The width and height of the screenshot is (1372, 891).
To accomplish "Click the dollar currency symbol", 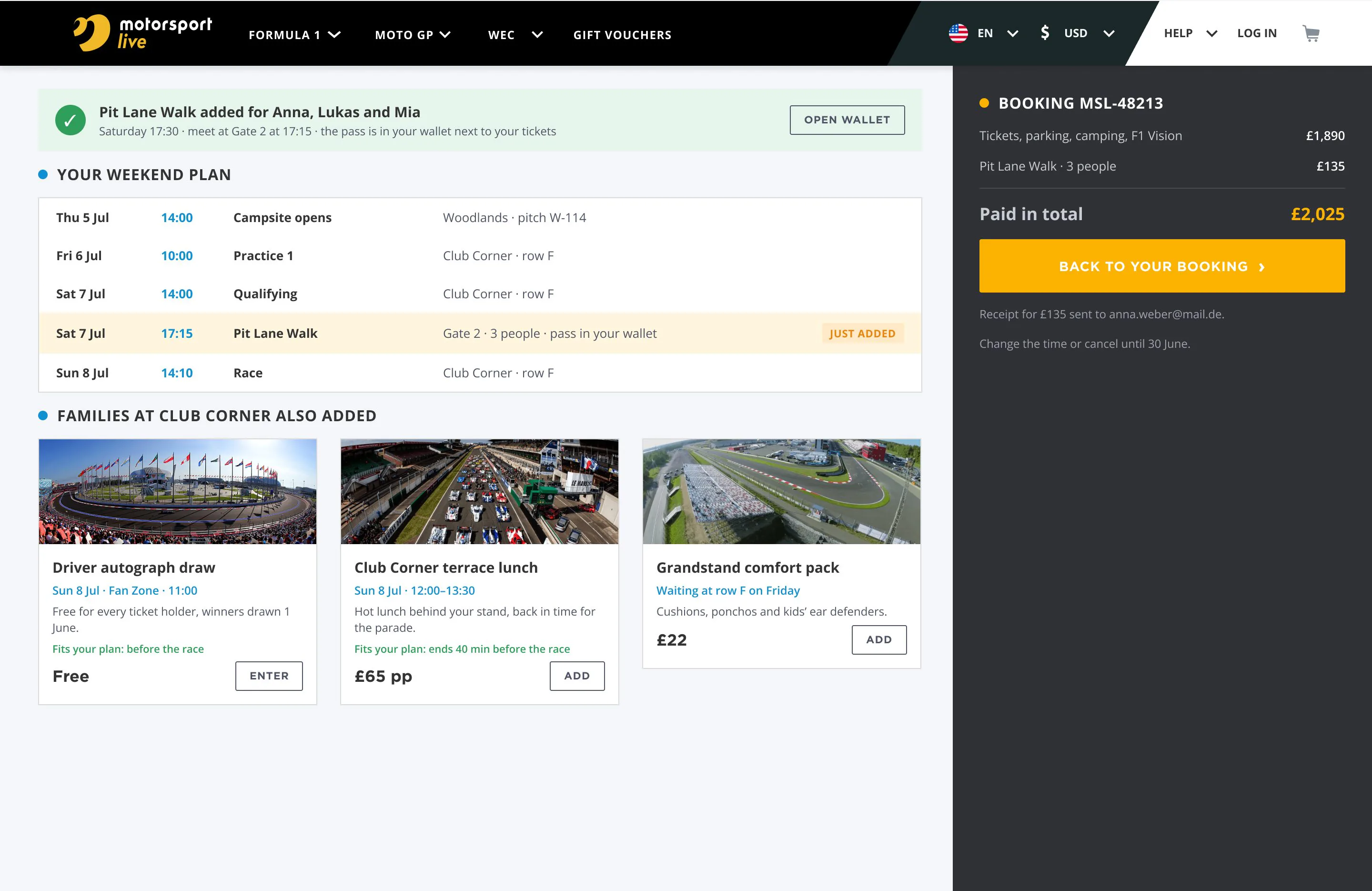I will click(x=1045, y=33).
